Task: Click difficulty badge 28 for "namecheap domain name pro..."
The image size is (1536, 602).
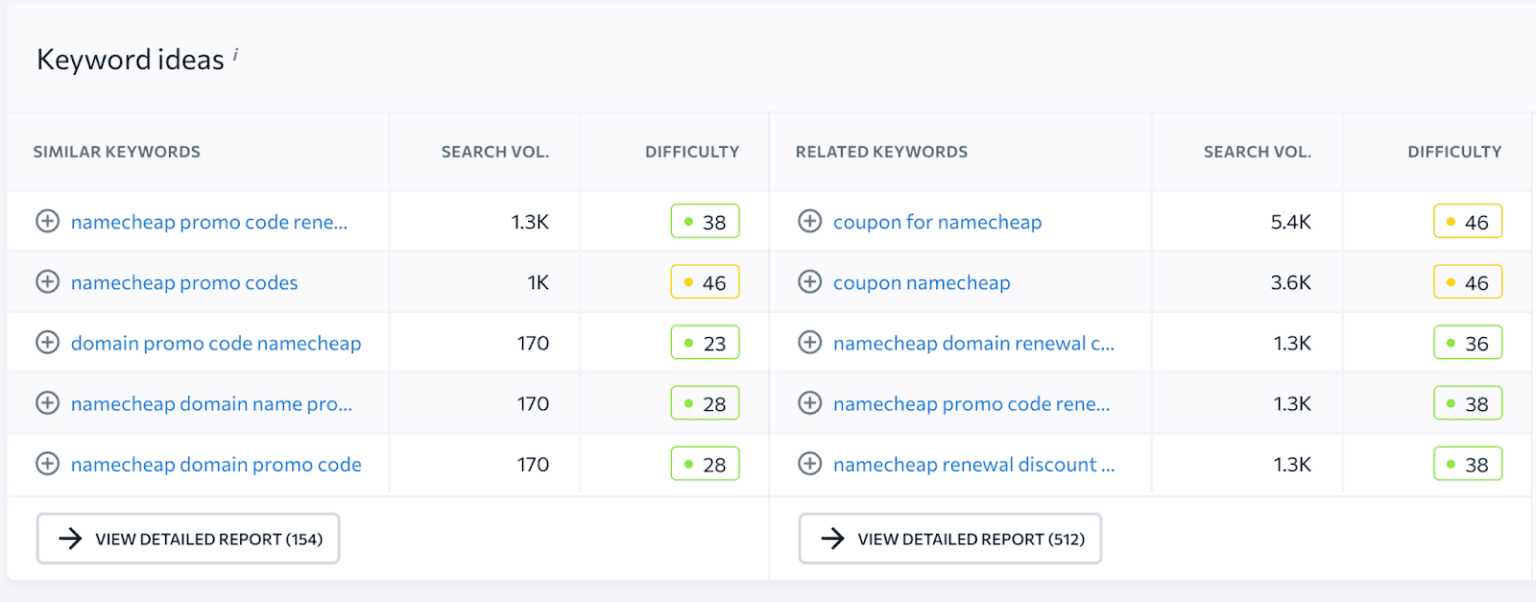Action: [x=705, y=404]
